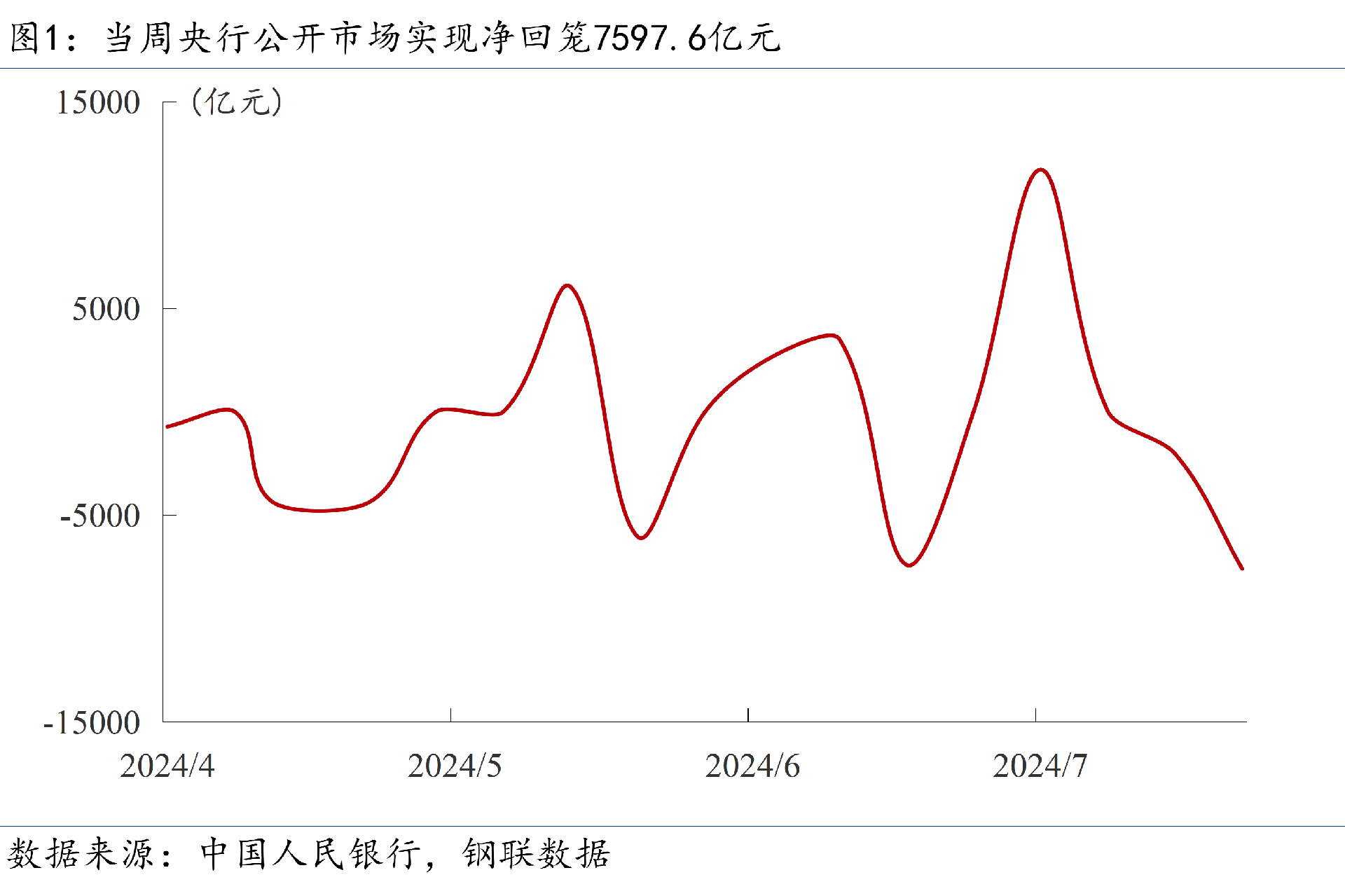Viewport: 1345px width, 896px height.
Task: Click the May peak on red line
Action: point(567,286)
